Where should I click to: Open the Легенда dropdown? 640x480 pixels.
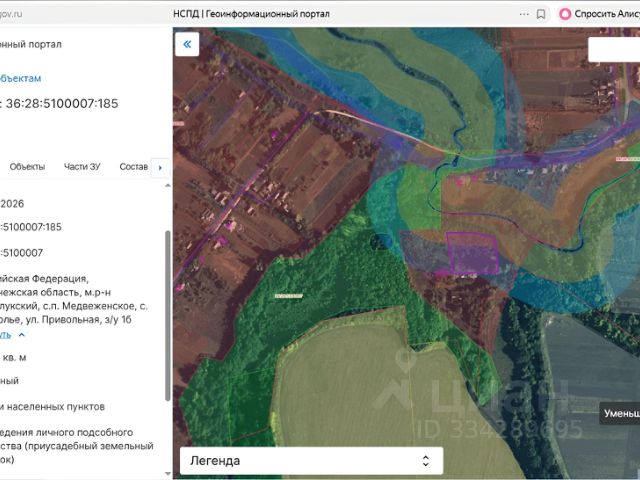coord(311,461)
